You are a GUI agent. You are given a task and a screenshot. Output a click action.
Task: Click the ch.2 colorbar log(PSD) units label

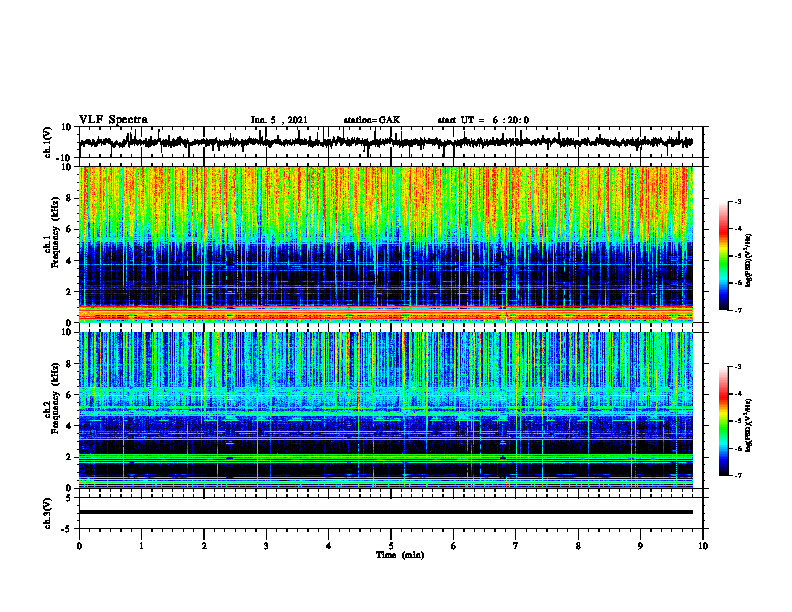(749, 425)
